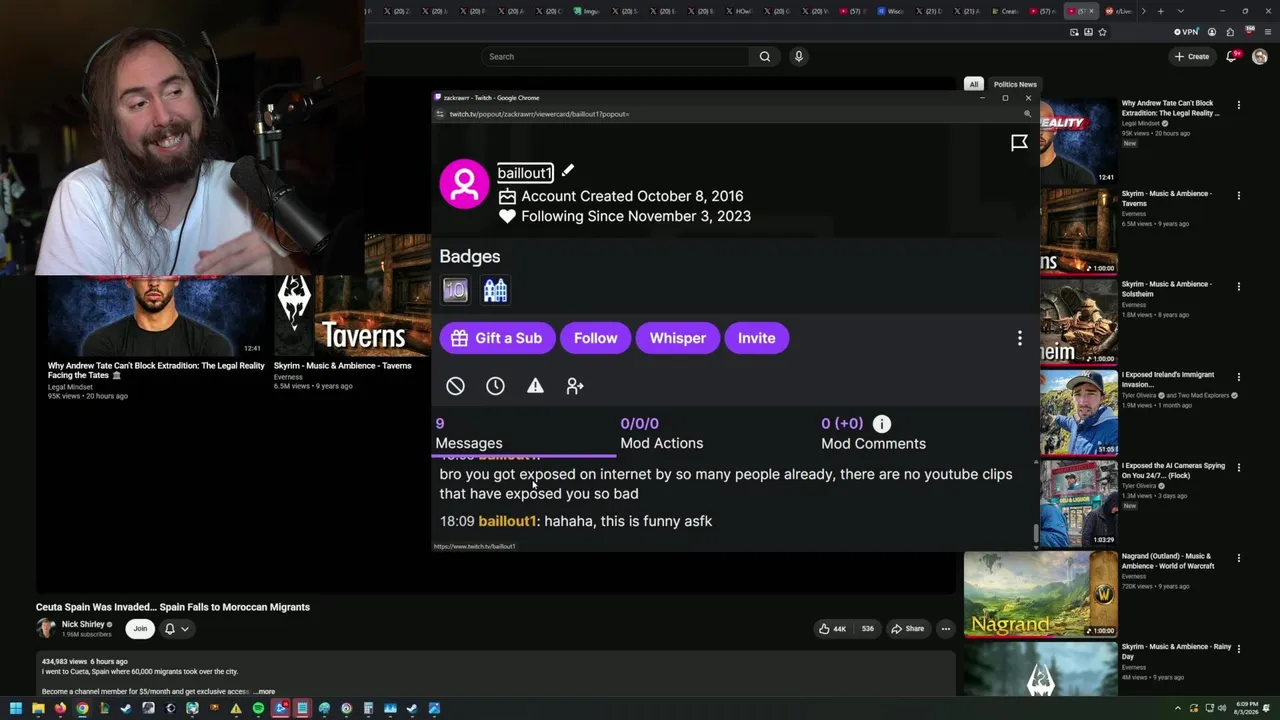Open the info icon beside Mod Comments

(881, 424)
